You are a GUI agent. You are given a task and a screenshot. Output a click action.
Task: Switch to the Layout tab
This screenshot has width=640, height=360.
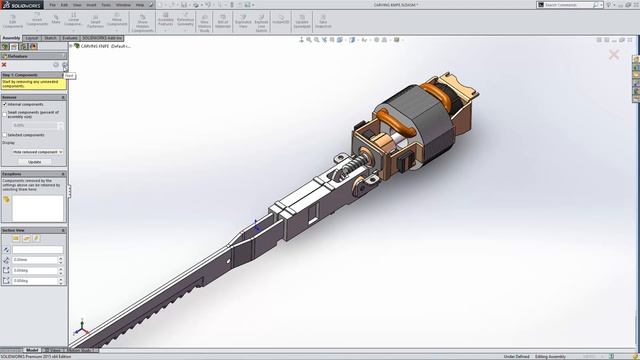32,38
